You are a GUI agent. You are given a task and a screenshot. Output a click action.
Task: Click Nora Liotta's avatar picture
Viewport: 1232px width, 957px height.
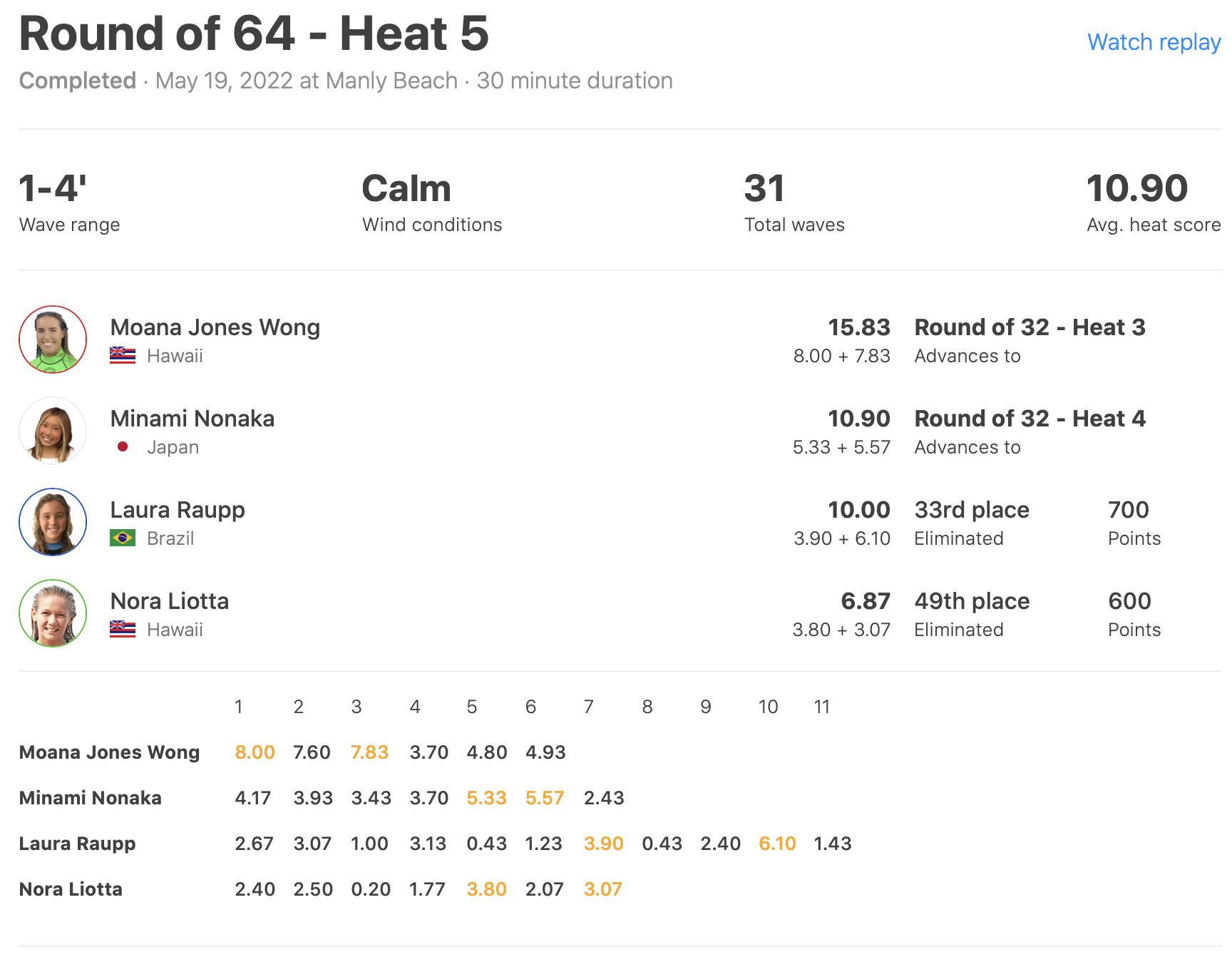(x=53, y=613)
